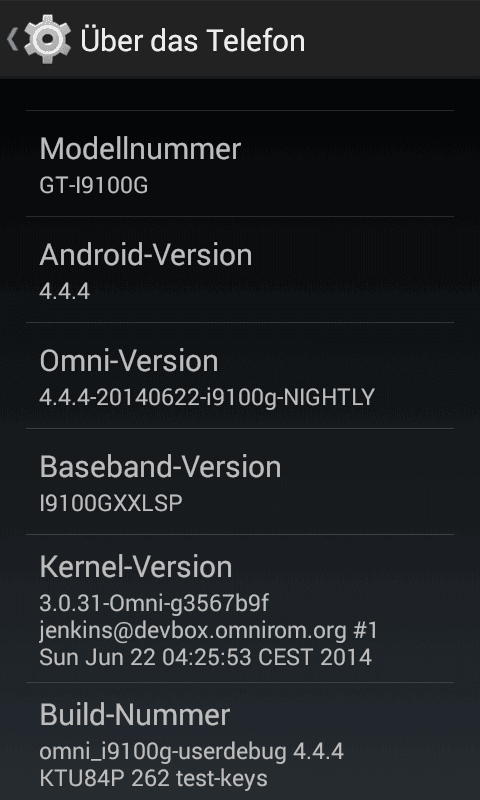Tap the Android-Version label

(x=146, y=255)
